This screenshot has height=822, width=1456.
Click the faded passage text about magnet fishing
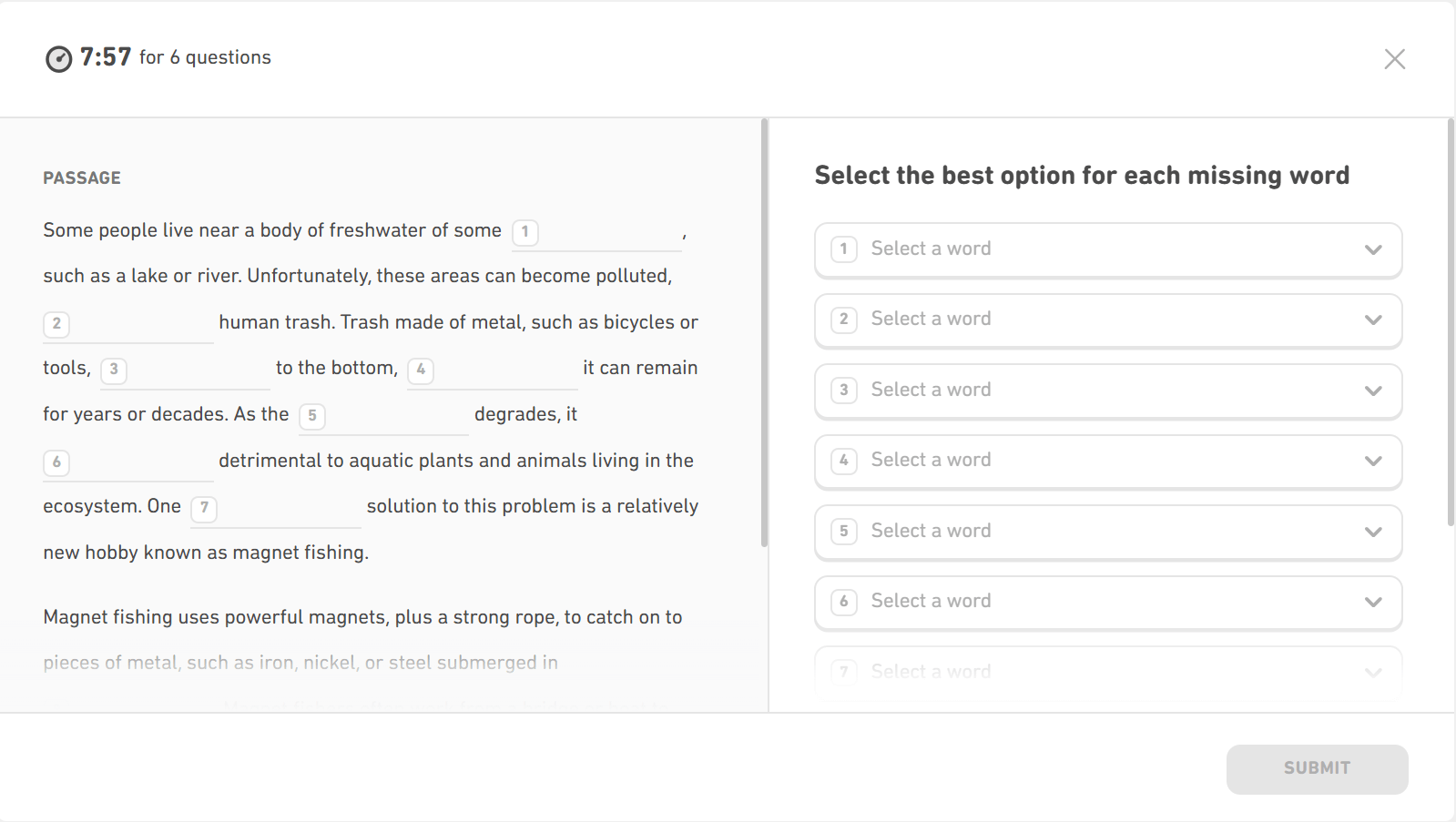(299, 663)
